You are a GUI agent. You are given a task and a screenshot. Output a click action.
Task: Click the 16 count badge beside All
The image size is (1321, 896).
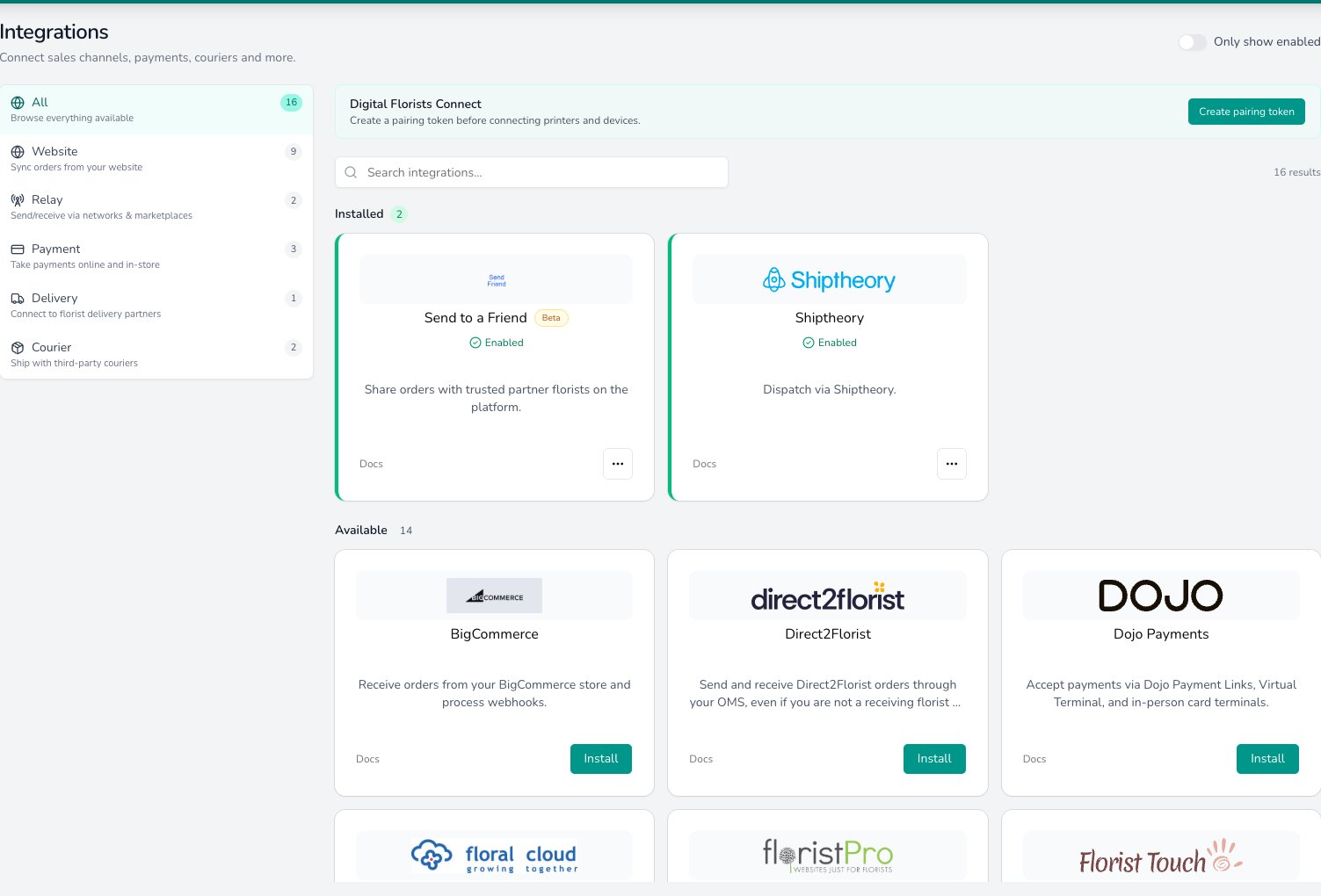click(291, 103)
